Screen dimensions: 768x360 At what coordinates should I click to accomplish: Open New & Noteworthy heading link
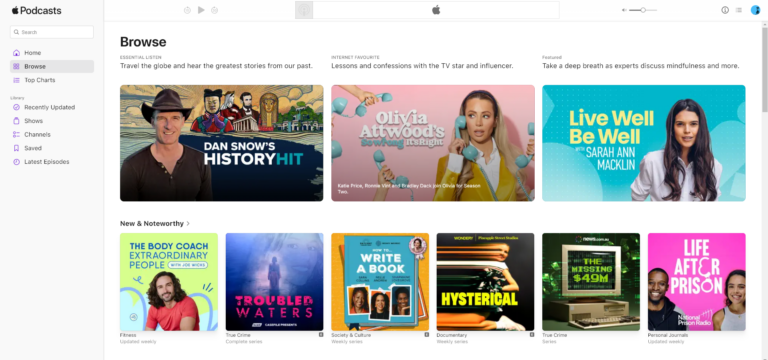152,223
